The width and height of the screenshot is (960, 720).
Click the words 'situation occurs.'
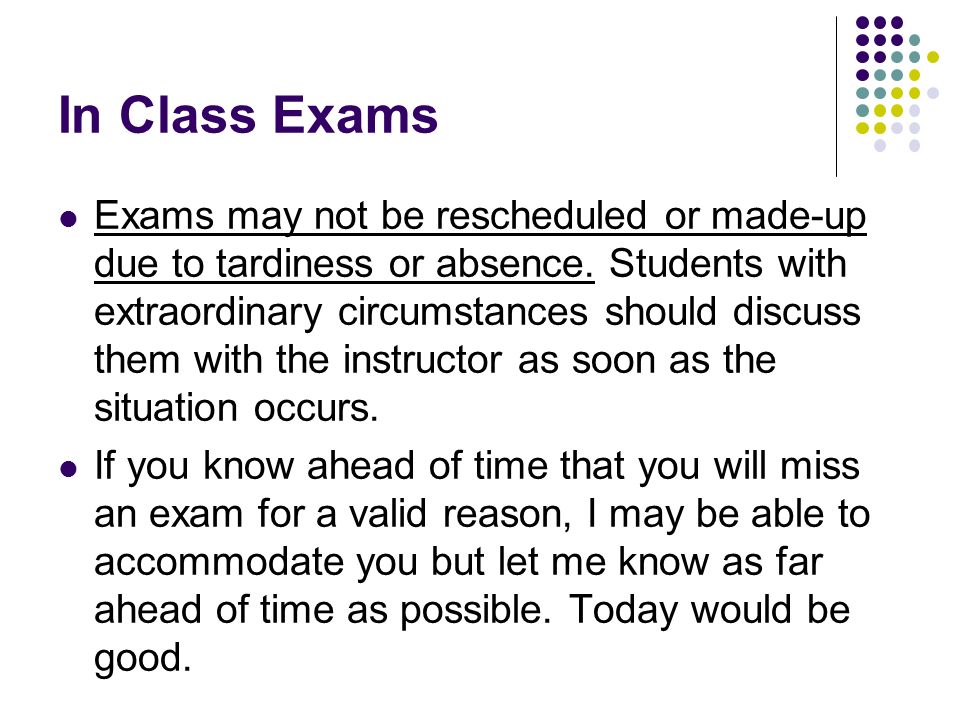[236, 408]
